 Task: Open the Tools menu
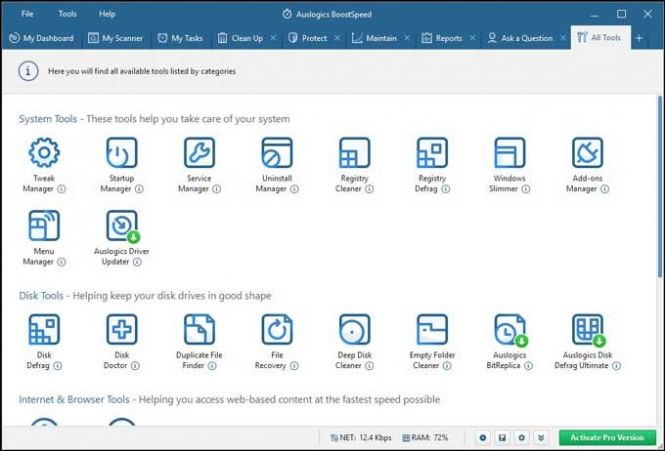click(67, 14)
